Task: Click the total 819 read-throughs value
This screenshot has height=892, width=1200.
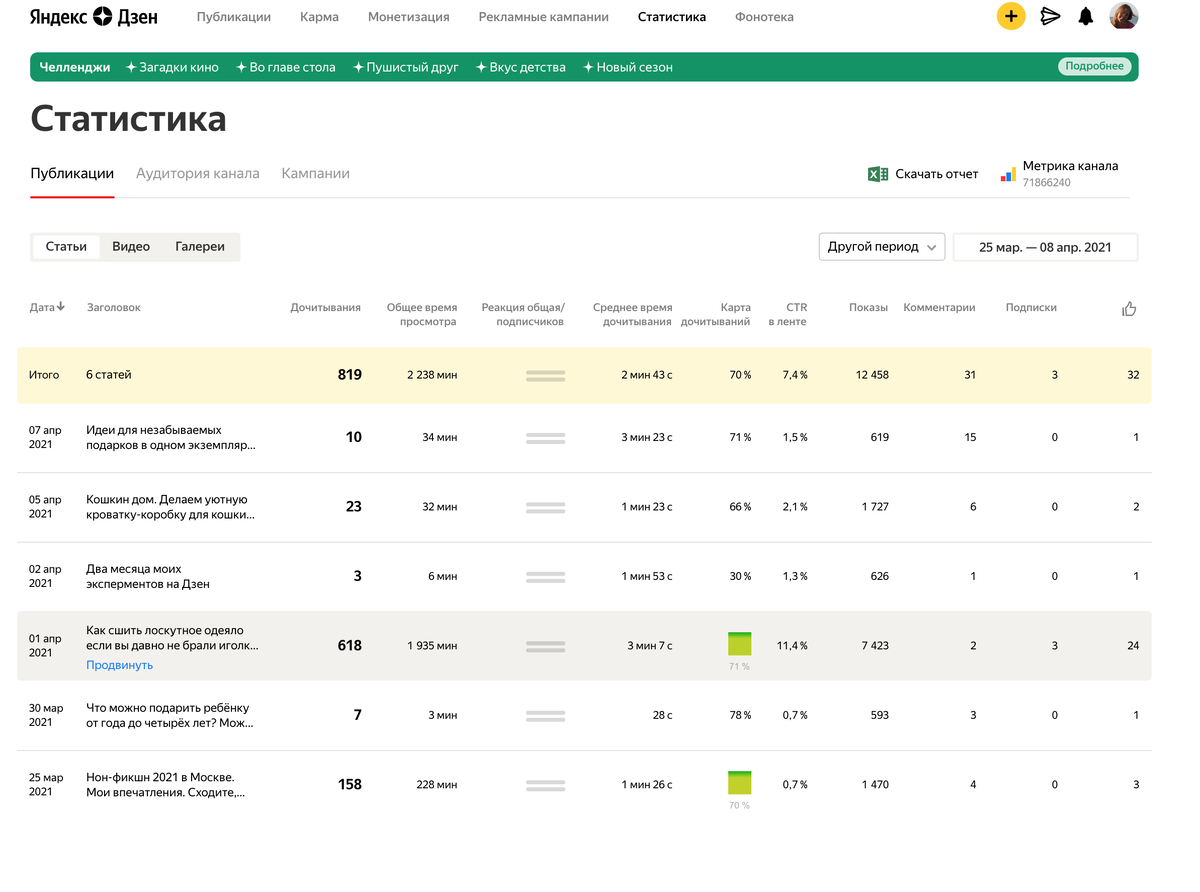Action: pos(350,375)
